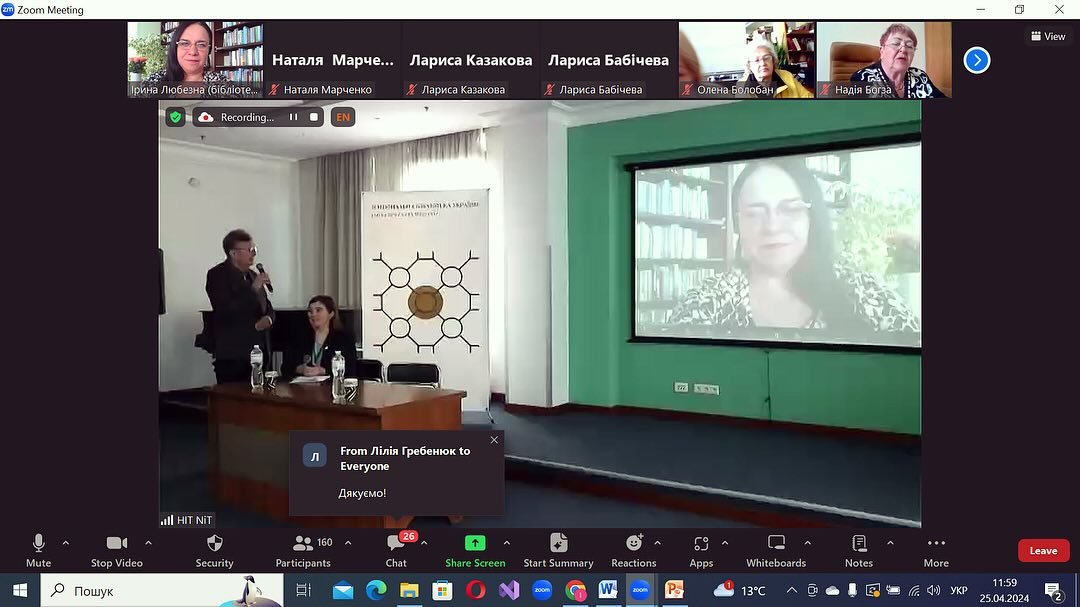The width and height of the screenshot is (1080, 607).
Task: Open the More options menu
Action: coord(936,551)
